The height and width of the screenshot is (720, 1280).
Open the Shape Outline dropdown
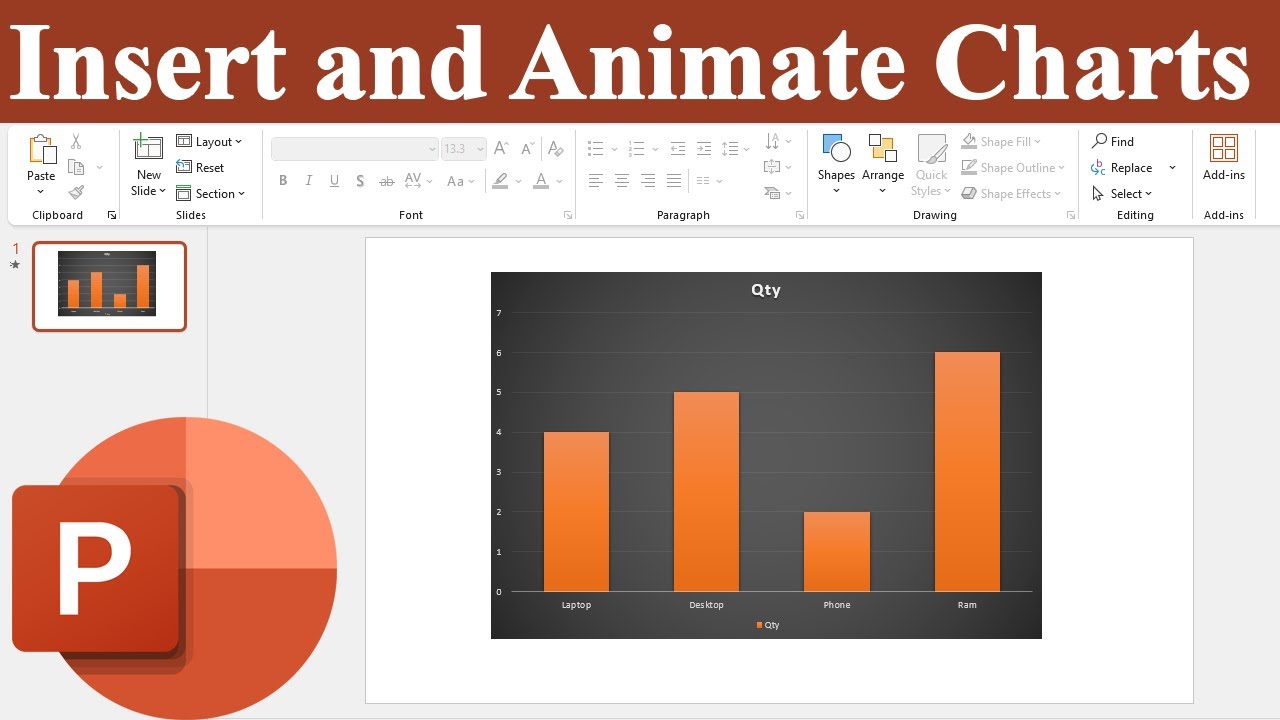point(1013,167)
